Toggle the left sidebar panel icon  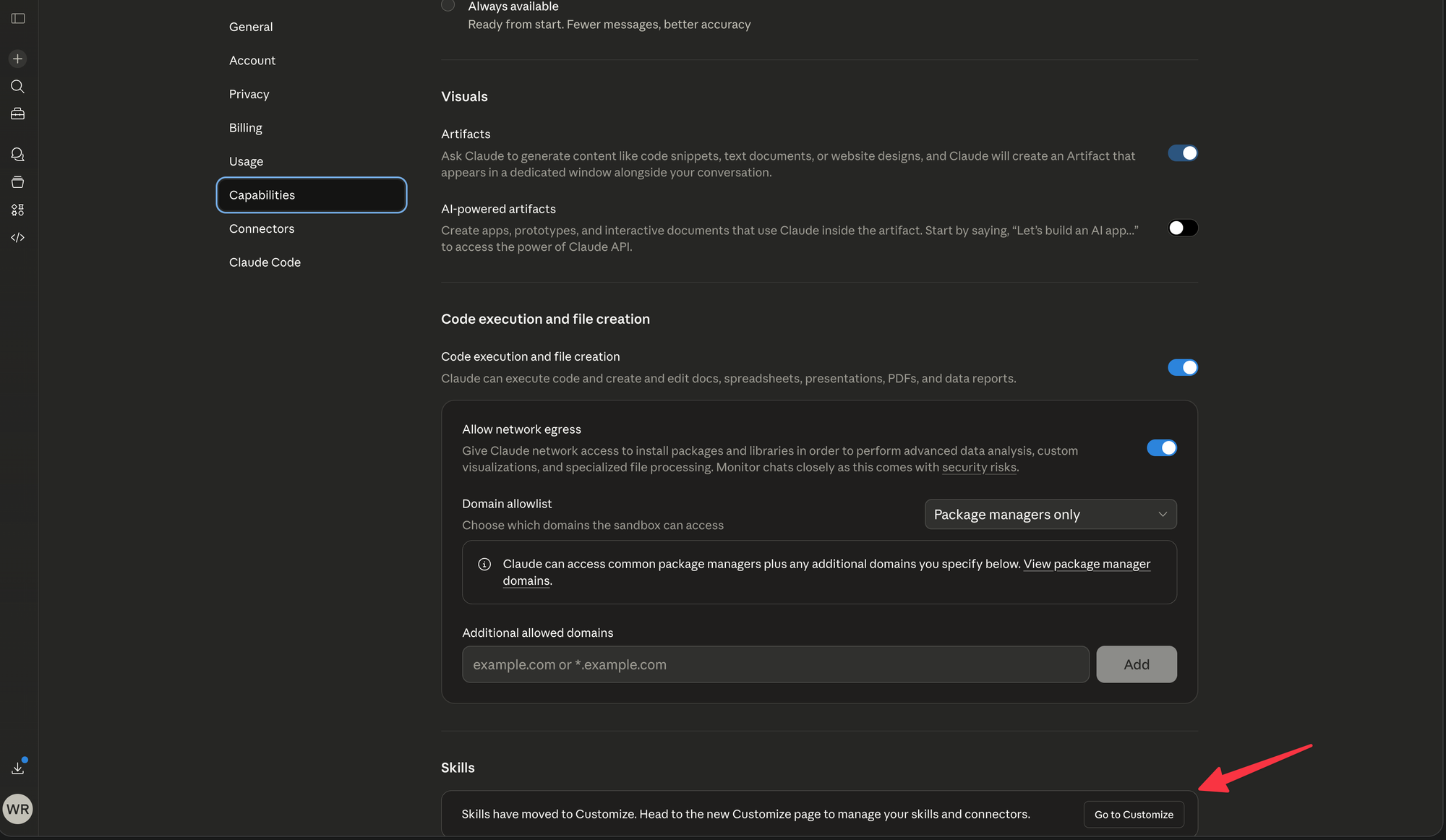18,18
